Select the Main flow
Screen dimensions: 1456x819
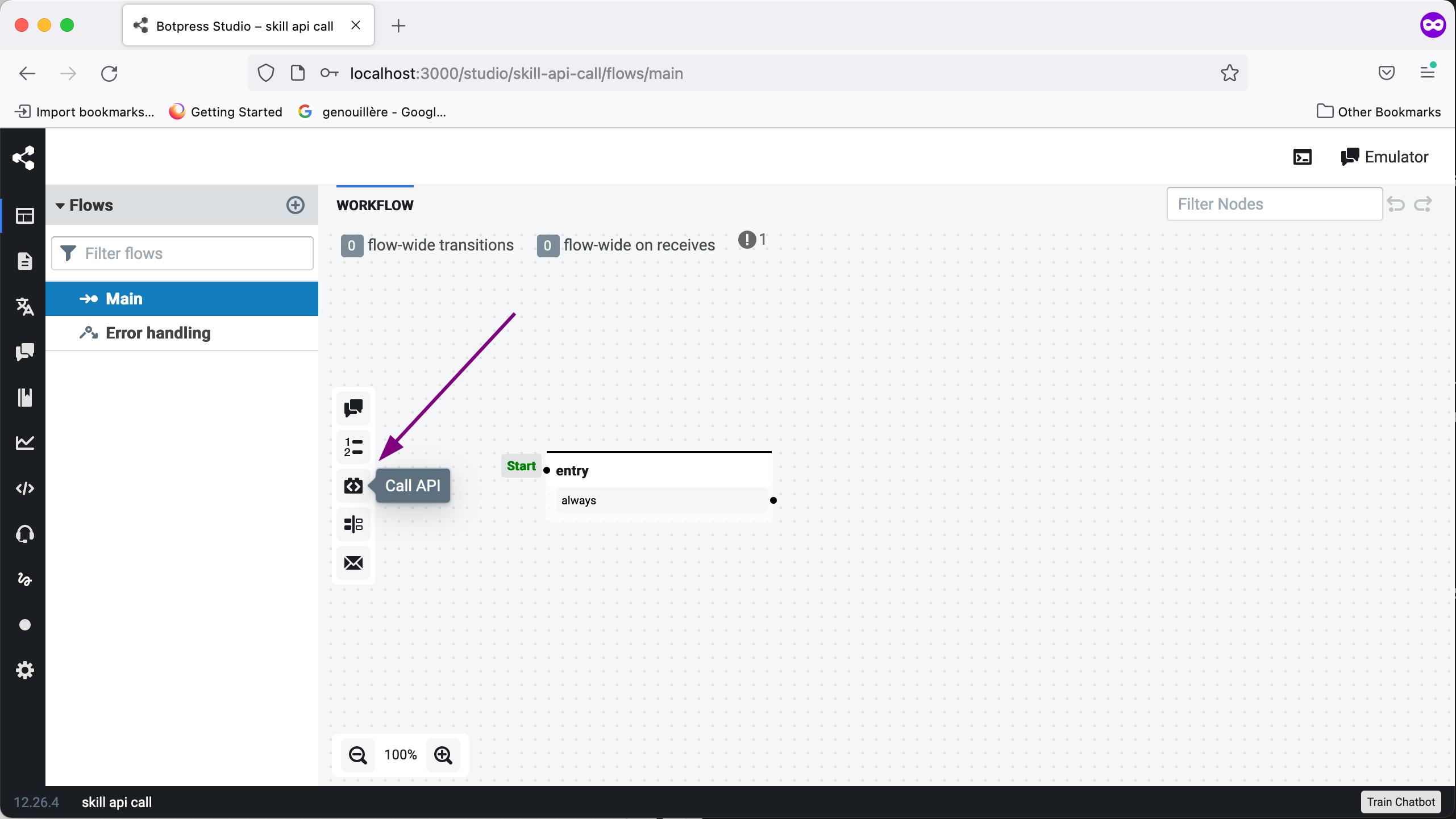pyautogui.click(x=124, y=298)
